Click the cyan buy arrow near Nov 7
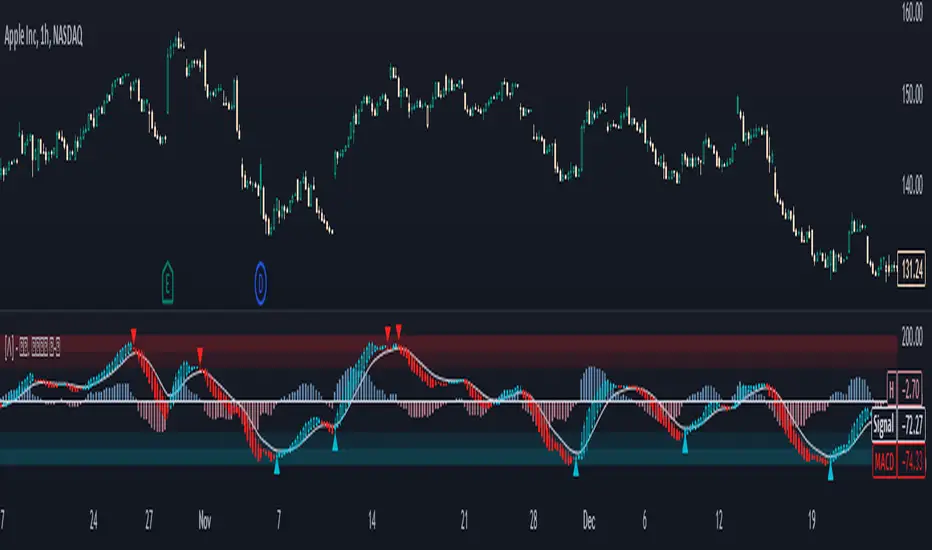Viewport: 932px width, 550px height. [277, 466]
